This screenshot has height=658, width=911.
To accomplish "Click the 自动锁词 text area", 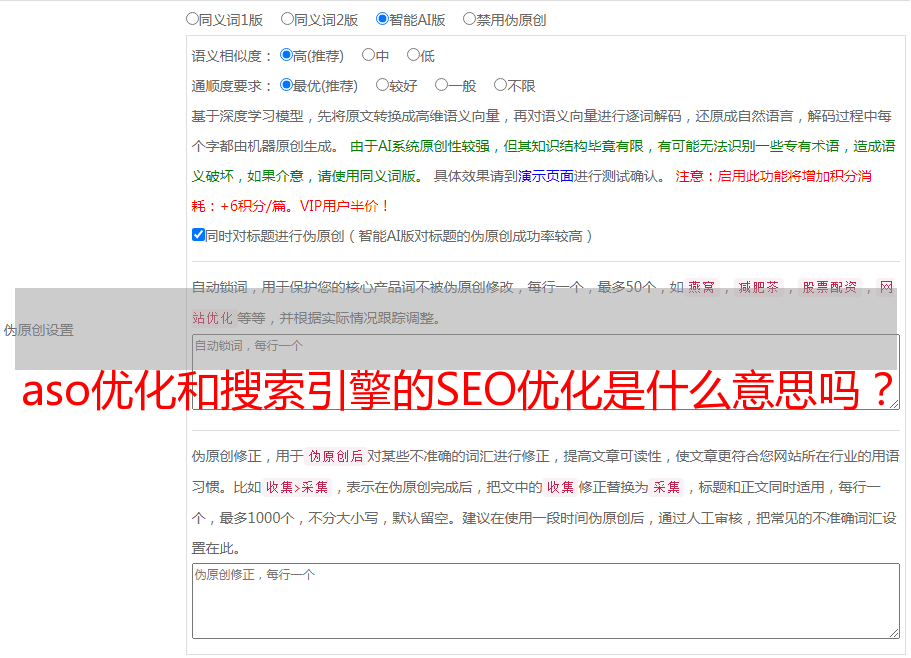I will point(546,372).
